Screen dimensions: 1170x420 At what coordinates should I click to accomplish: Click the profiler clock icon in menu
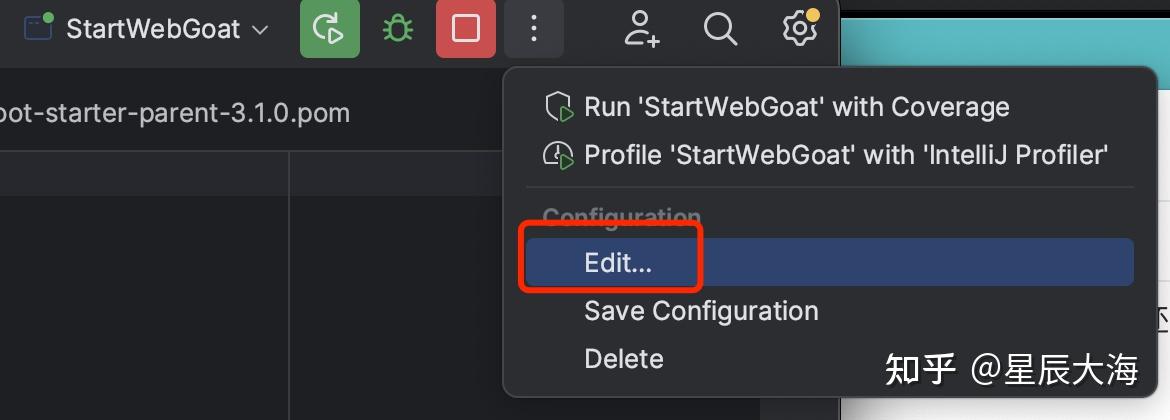pos(558,155)
